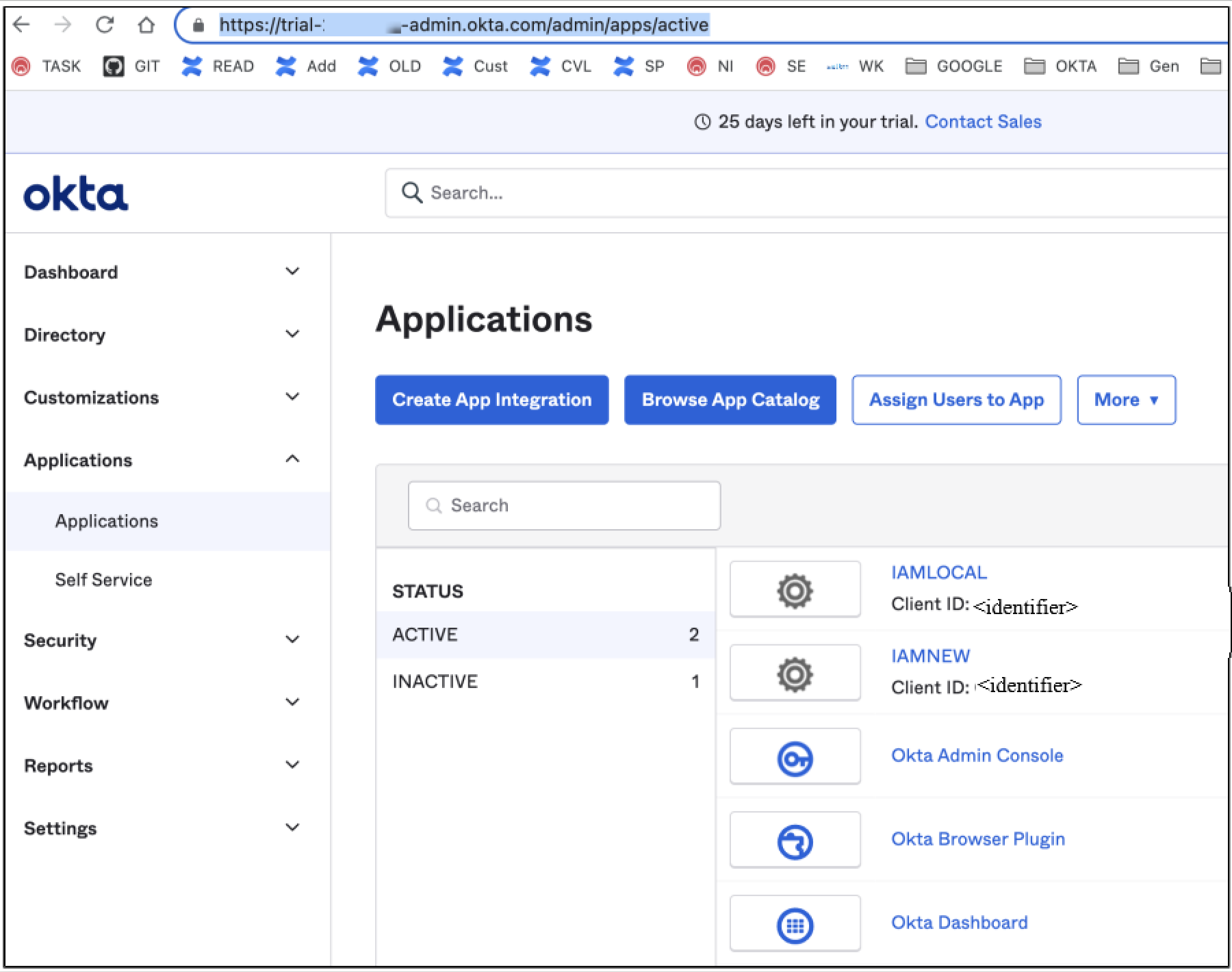Click the okta logo
This screenshot has width=1232, height=972.
(76, 194)
